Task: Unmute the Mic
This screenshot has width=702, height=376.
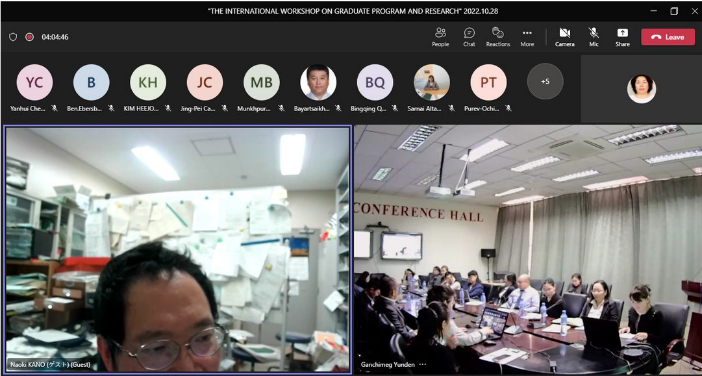Action: [594, 37]
